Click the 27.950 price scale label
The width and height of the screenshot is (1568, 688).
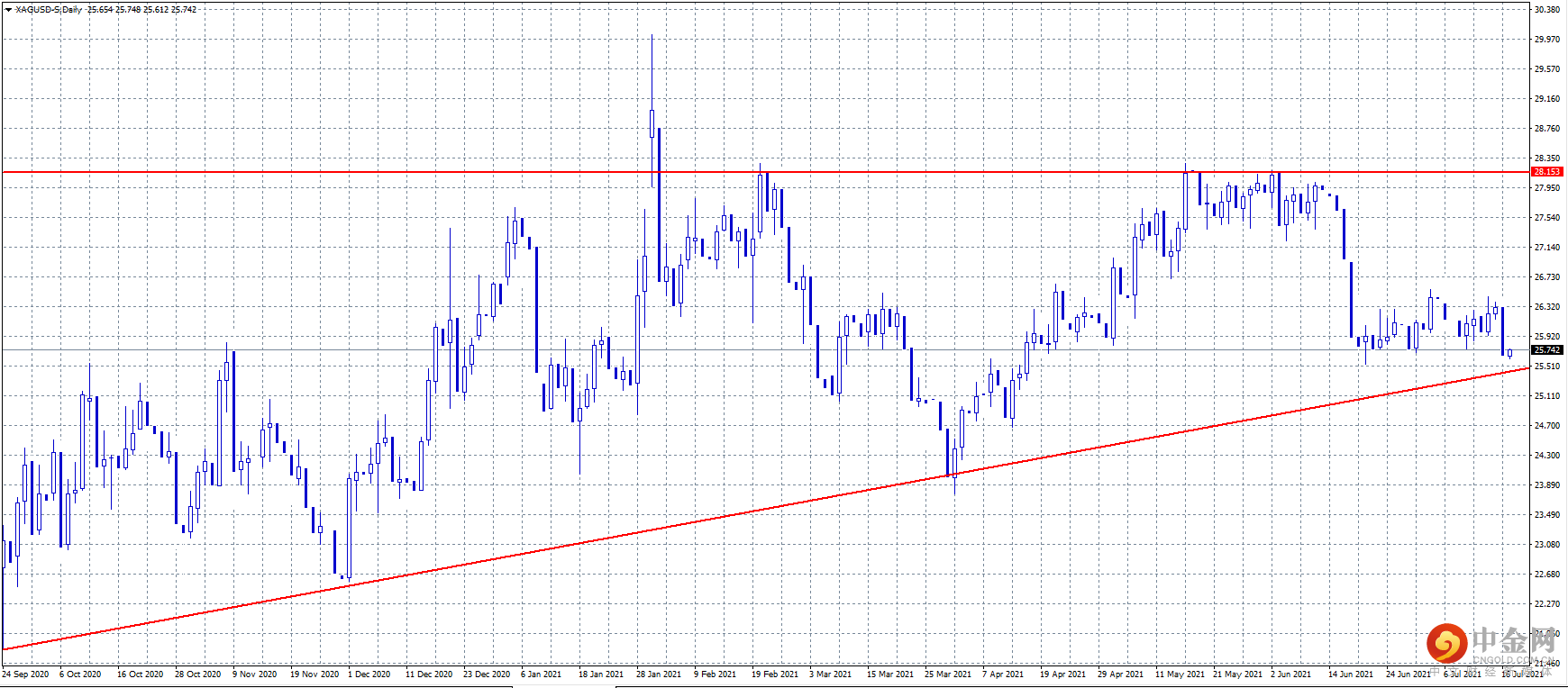[x=1547, y=188]
